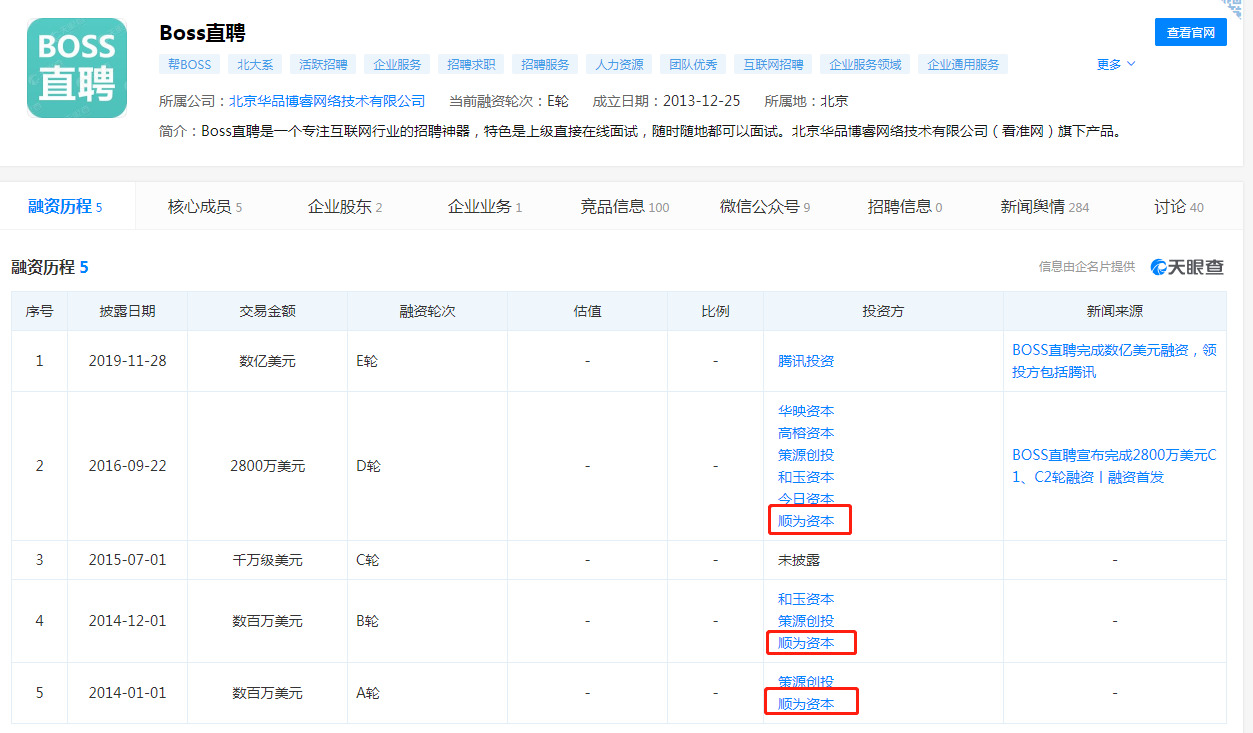Select the 北大系 tag
Viewport: 1253px width, 733px height.
point(255,64)
